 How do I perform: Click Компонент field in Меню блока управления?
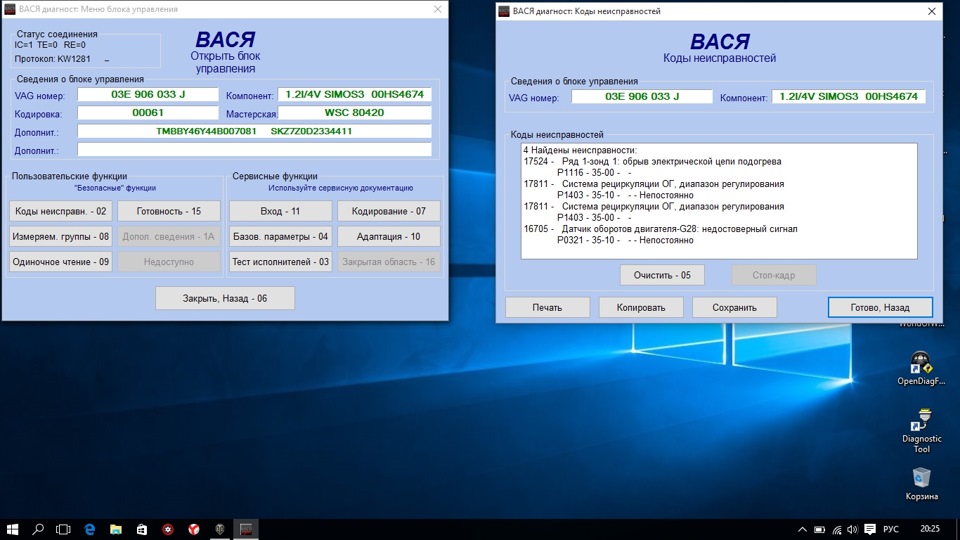[x=354, y=94]
